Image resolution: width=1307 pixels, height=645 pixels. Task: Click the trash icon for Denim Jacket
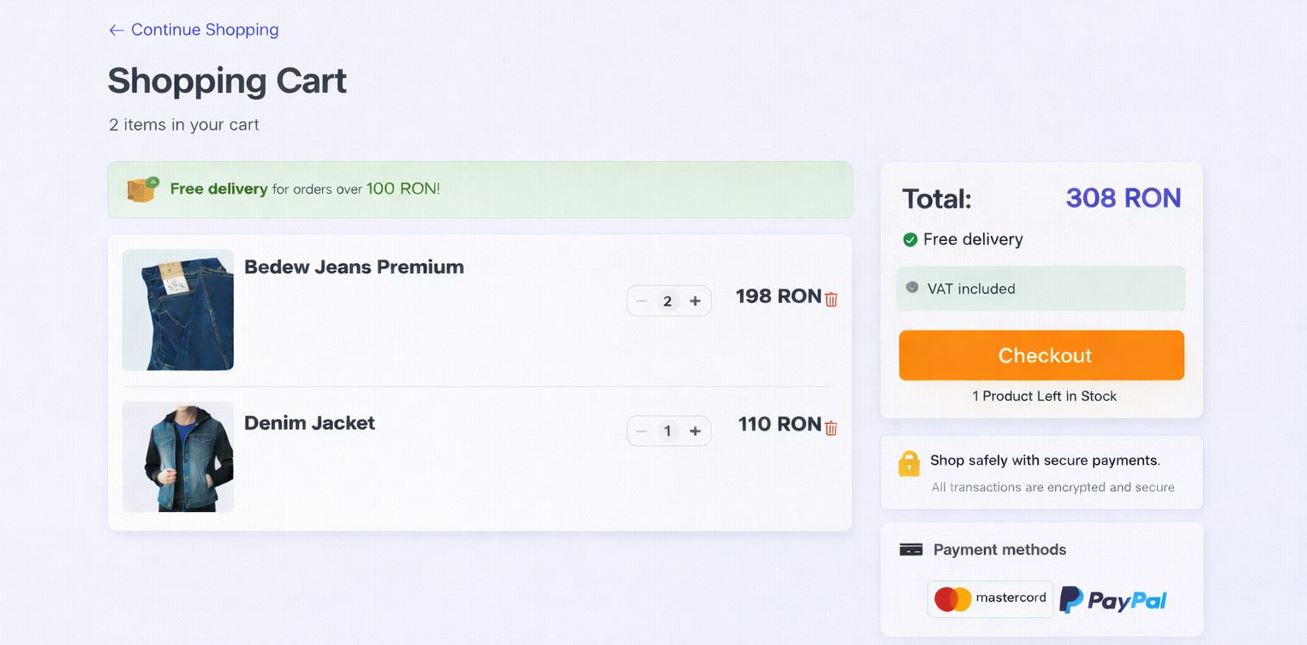[831, 427]
